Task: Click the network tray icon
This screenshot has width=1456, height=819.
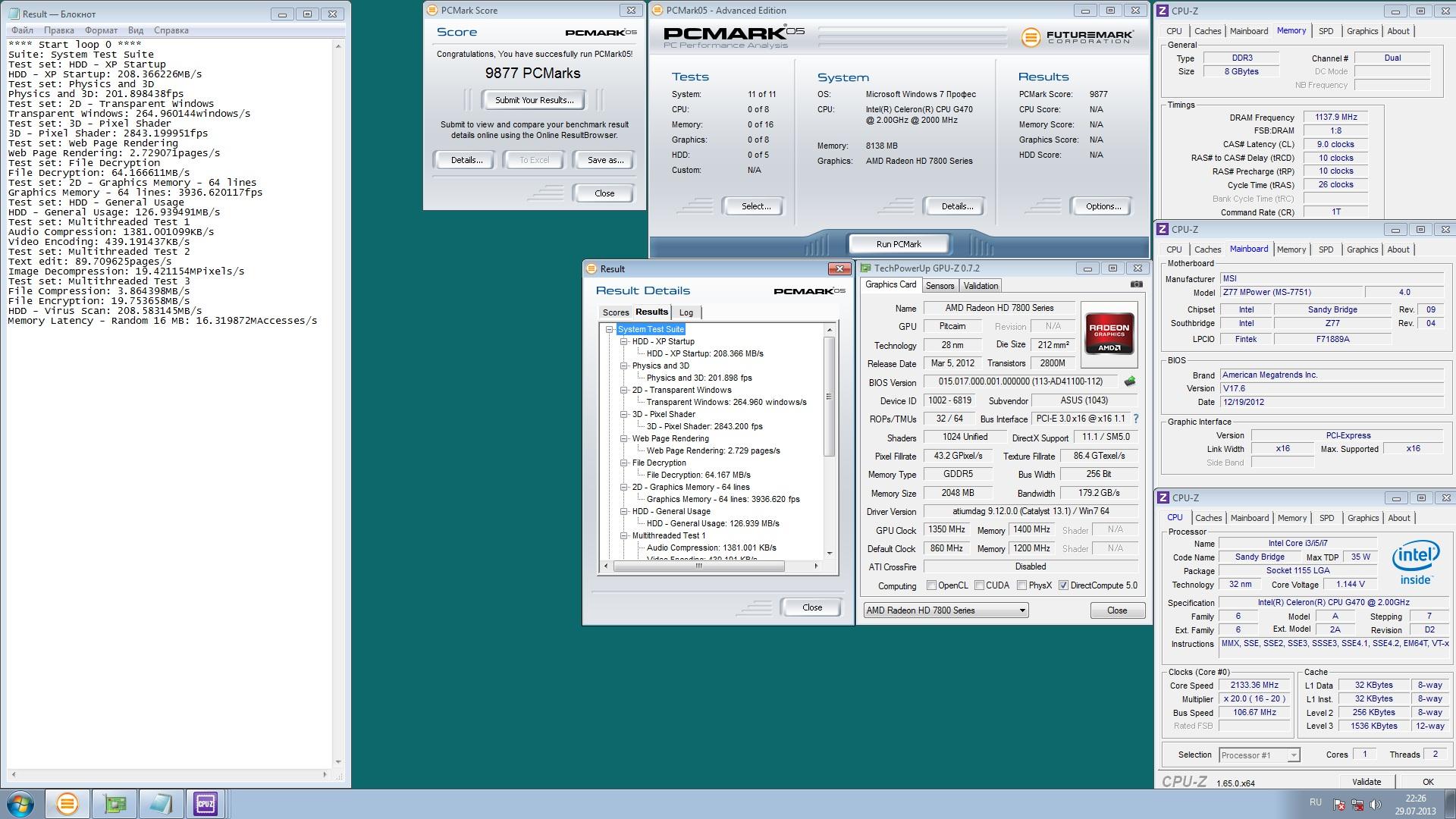Action: click(1357, 805)
